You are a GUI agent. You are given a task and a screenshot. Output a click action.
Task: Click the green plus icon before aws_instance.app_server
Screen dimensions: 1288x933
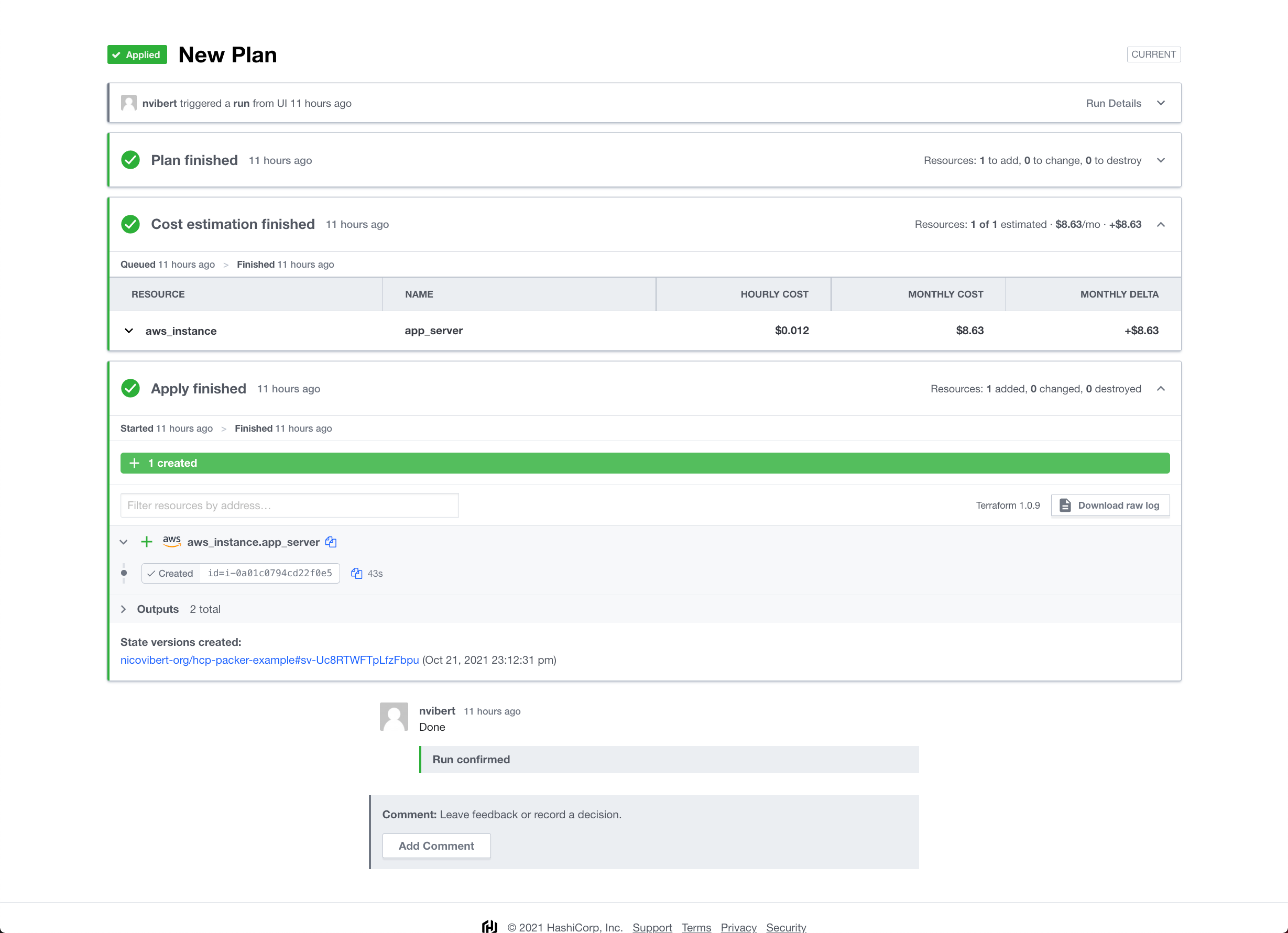coord(147,542)
